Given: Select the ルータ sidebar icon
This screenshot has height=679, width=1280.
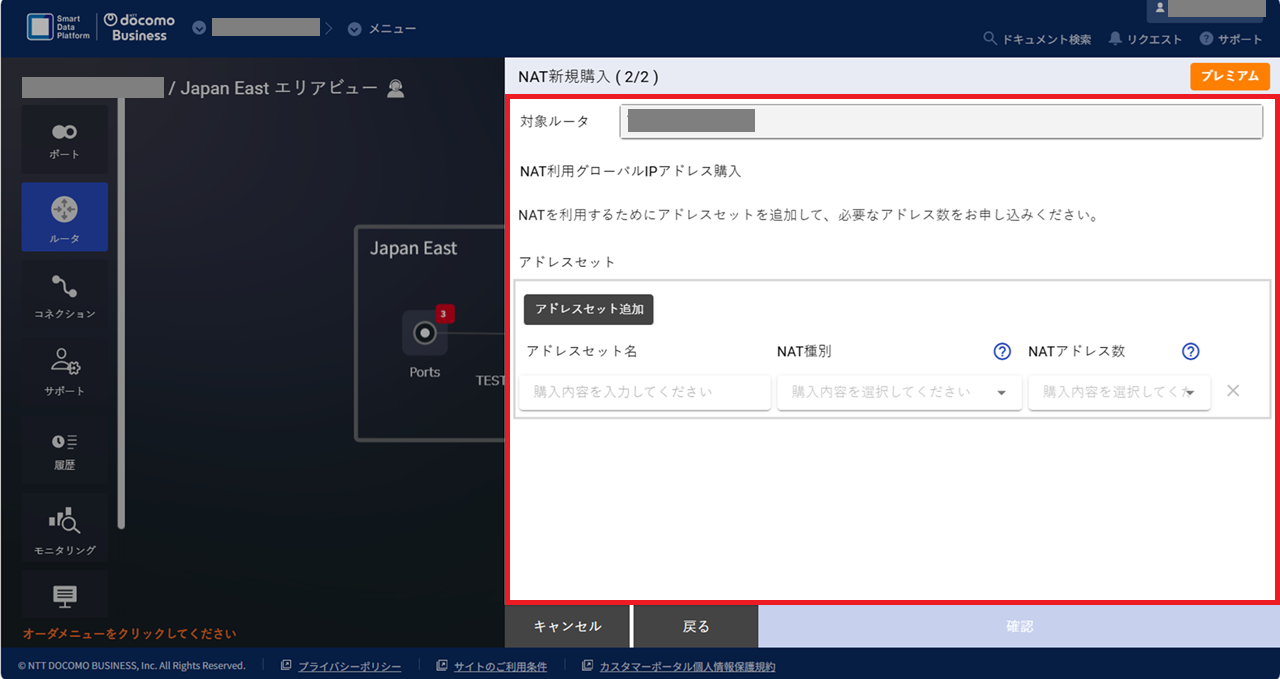Looking at the screenshot, I should 64,216.
